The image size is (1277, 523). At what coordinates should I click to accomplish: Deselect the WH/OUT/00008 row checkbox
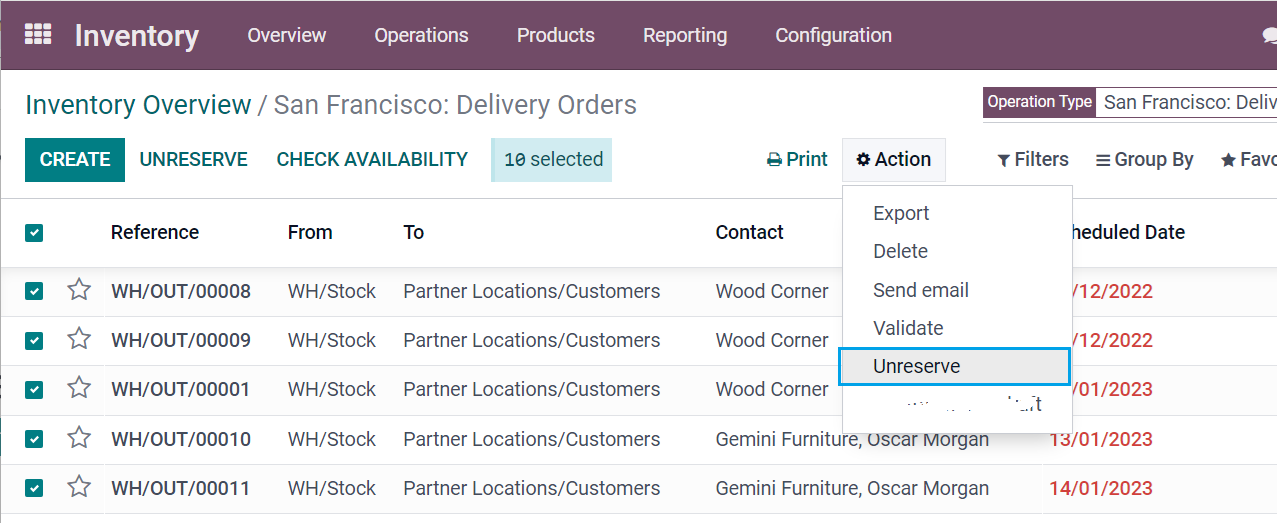coord(34,291)
